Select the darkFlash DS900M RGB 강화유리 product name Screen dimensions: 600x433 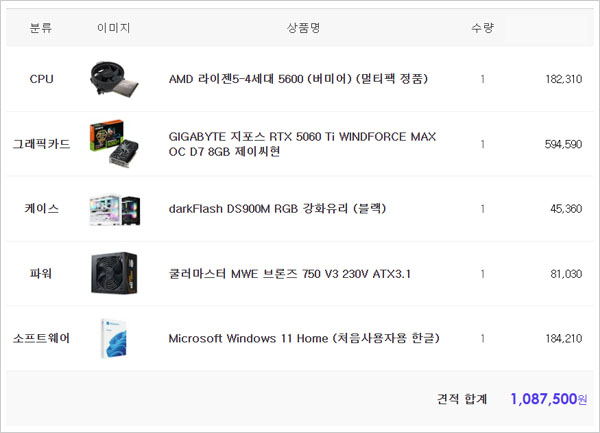click(277, 209)
